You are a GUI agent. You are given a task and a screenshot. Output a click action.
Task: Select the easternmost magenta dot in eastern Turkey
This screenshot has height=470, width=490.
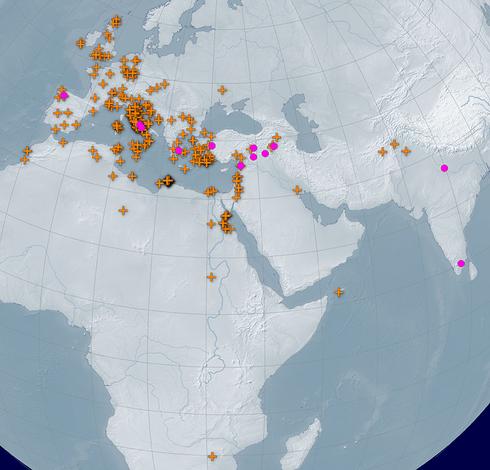(x=273, y=146)
